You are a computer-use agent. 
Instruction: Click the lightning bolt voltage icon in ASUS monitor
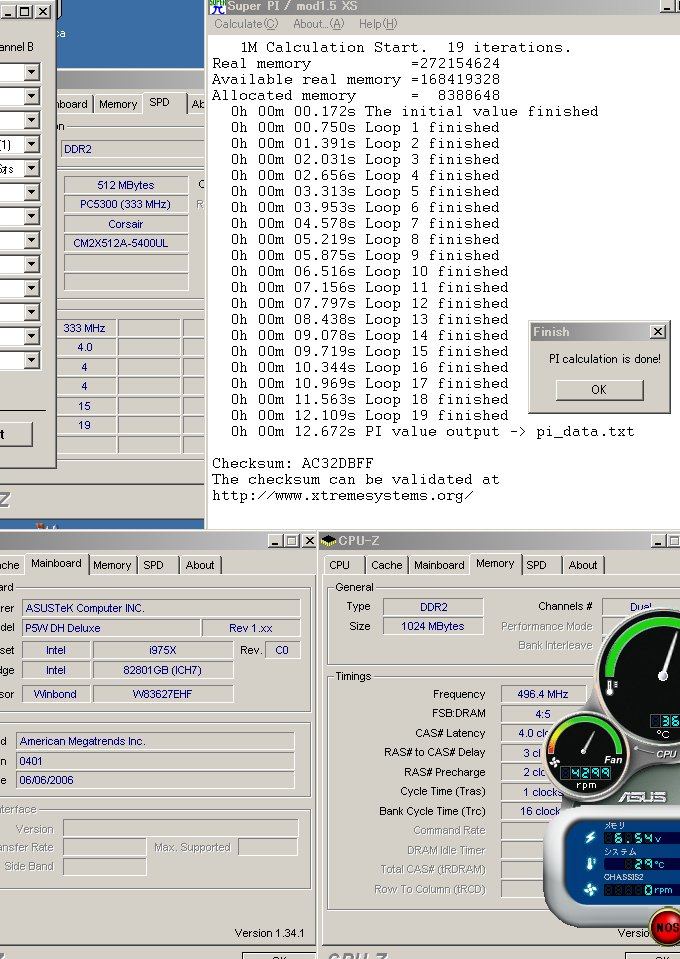590,837
